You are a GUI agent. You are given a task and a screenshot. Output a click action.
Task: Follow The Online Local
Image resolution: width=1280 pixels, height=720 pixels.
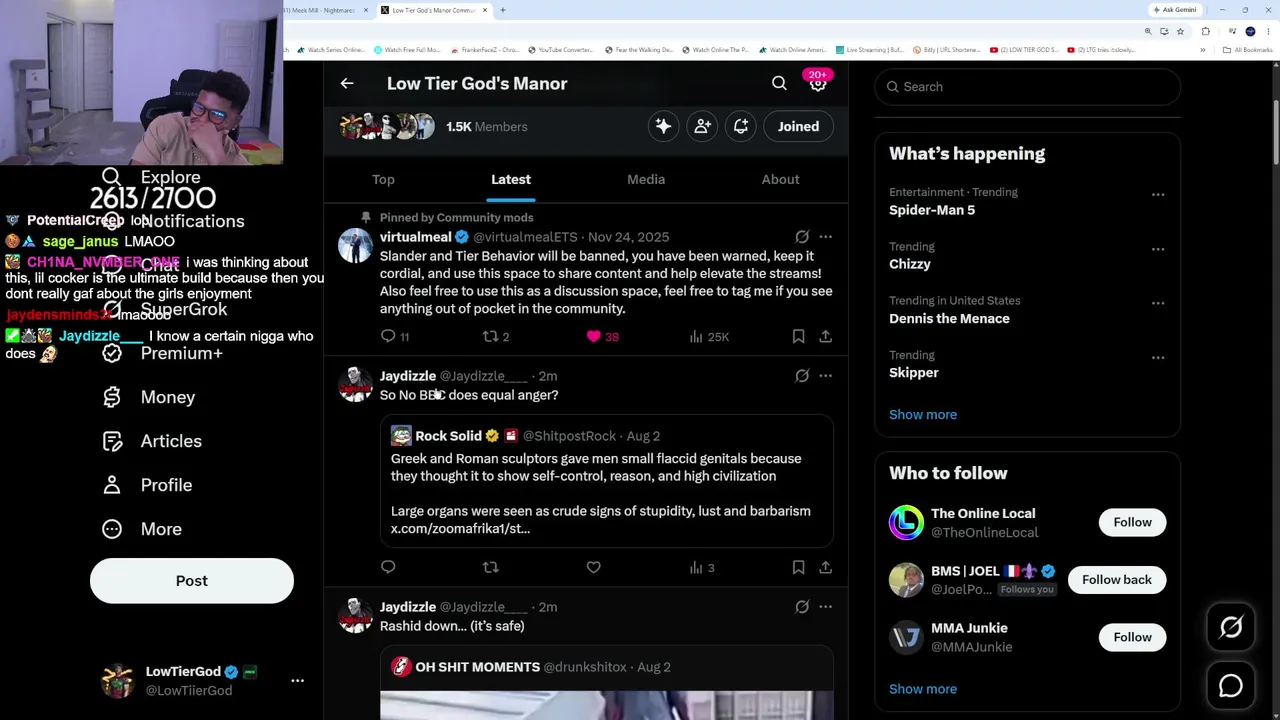point(1132,522)
